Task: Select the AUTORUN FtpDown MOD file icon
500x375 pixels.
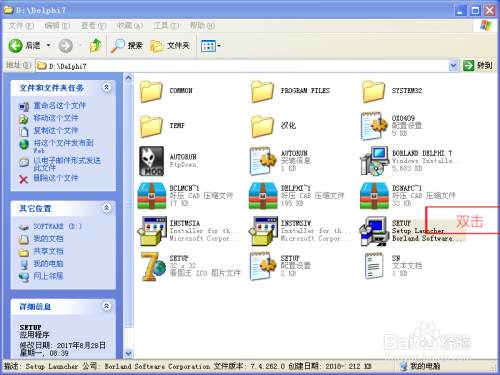Action: [x=151, y=161]
